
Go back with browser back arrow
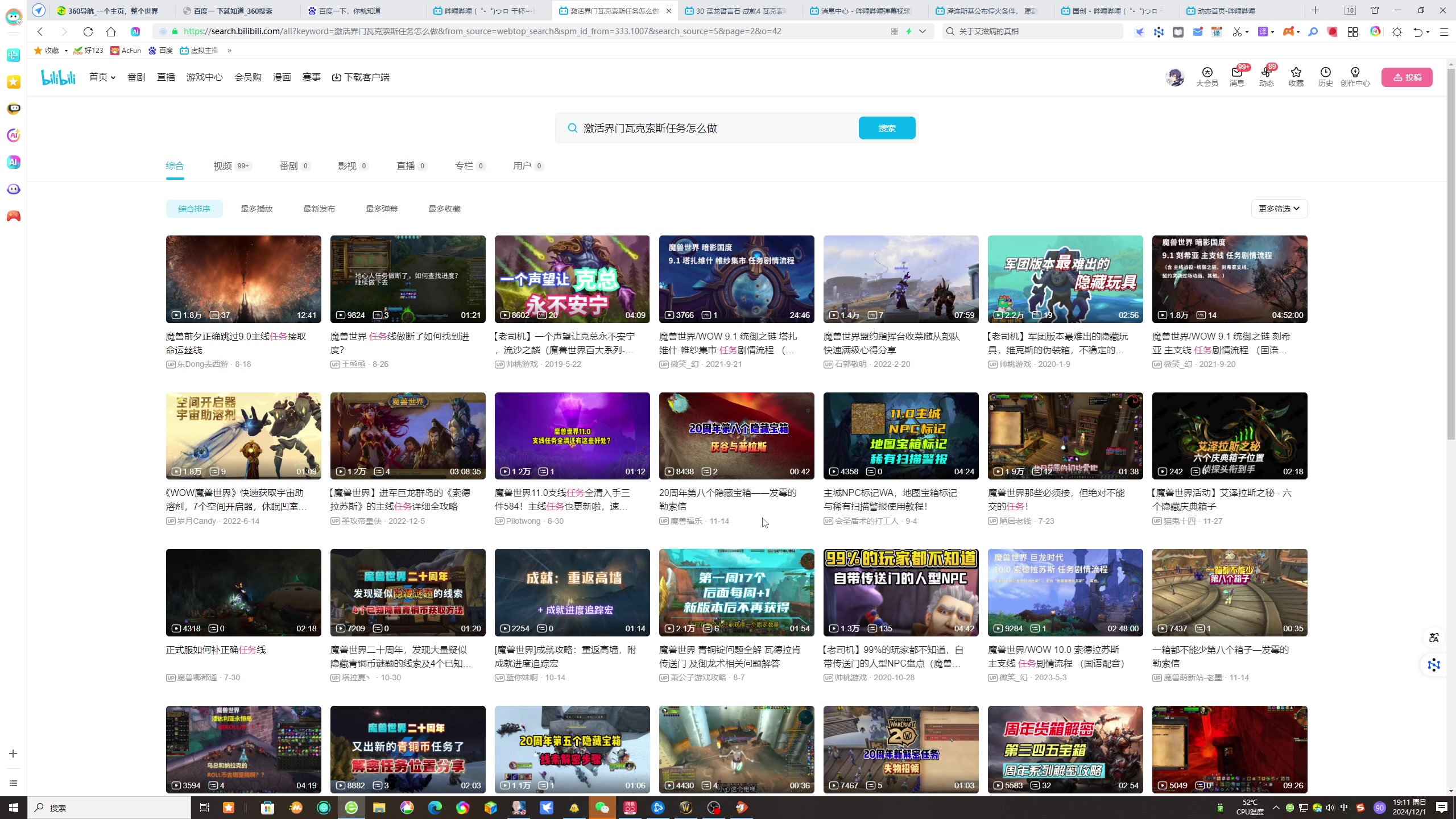click(40, 31)
